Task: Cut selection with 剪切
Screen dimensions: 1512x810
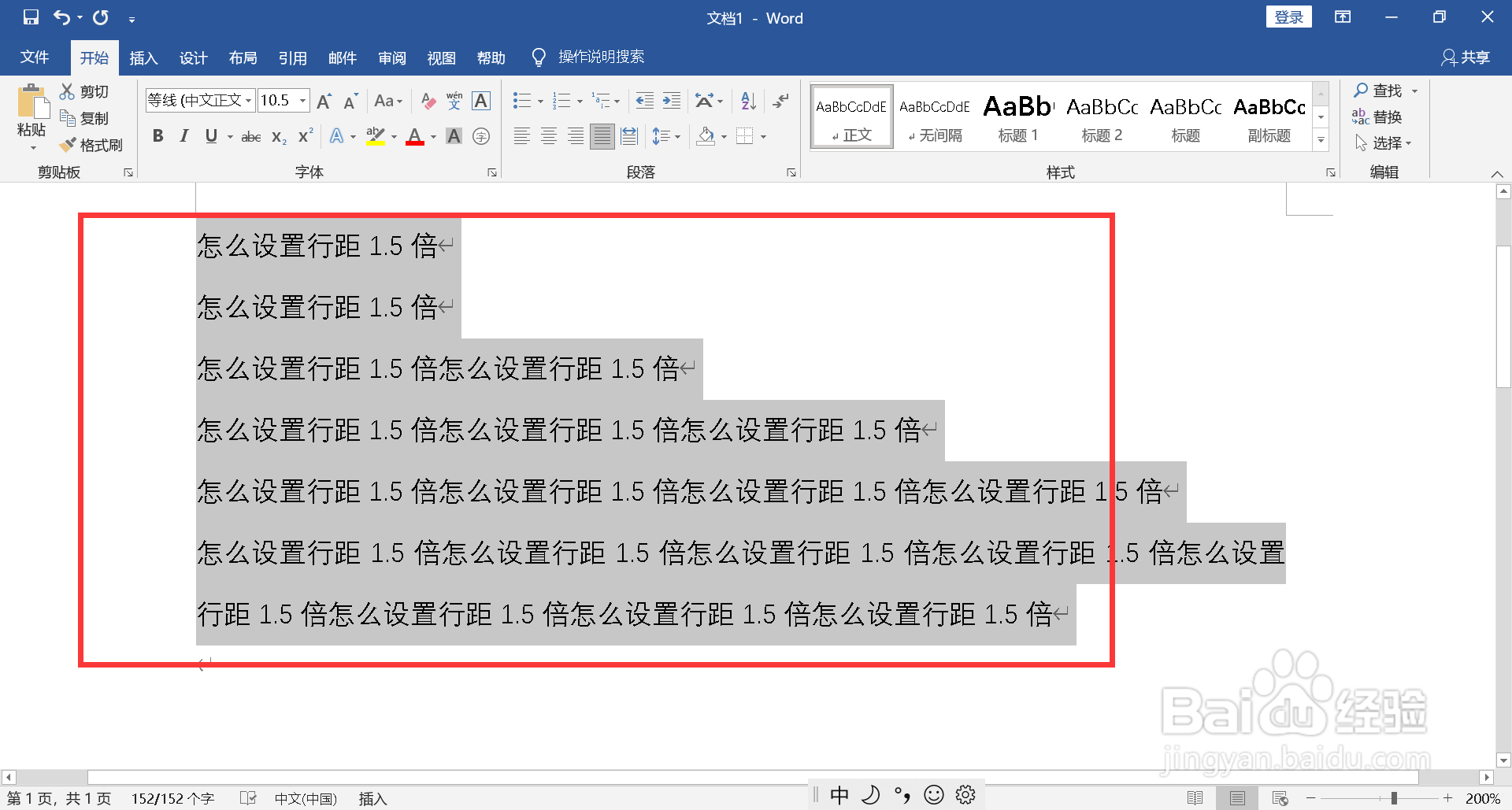Action: click(x=85, y=92)
